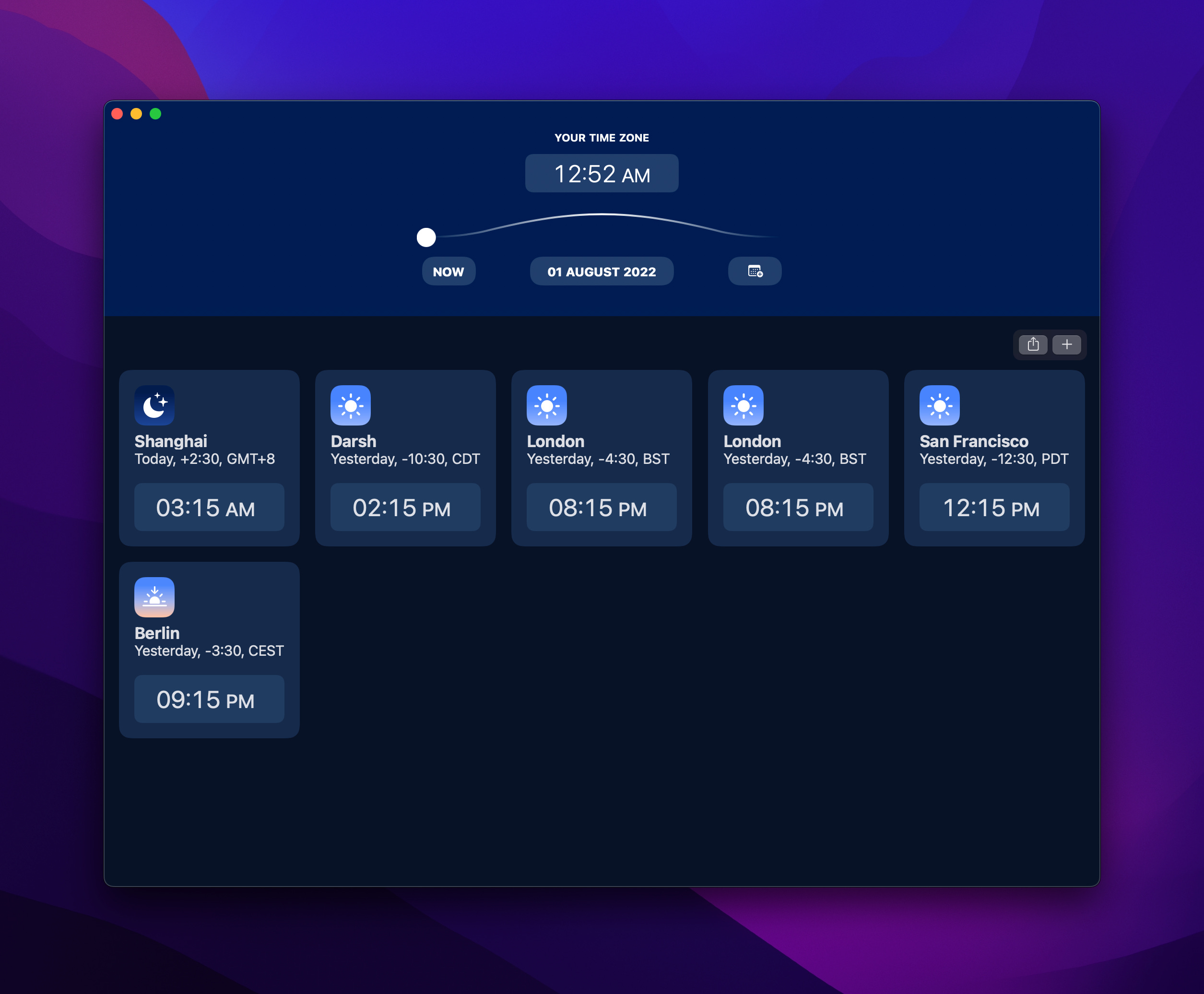Click the sun icon on Darsh card
Viewport: 1204px width, 994px height.
[x=350, y=405]
